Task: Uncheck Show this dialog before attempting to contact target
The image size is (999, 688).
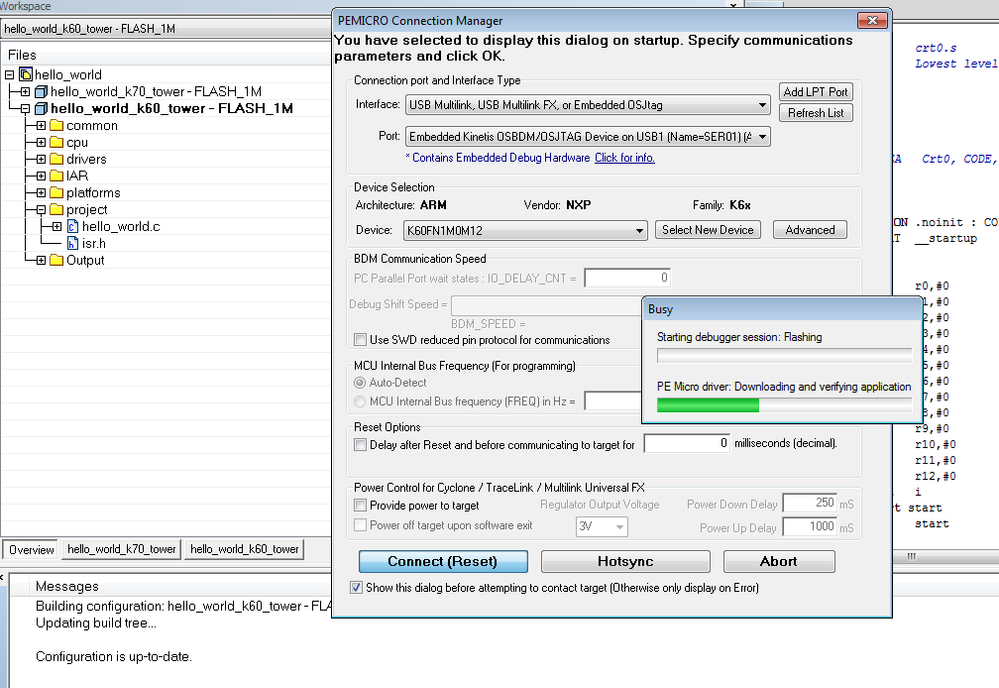Action: click(x=357, y=587)
